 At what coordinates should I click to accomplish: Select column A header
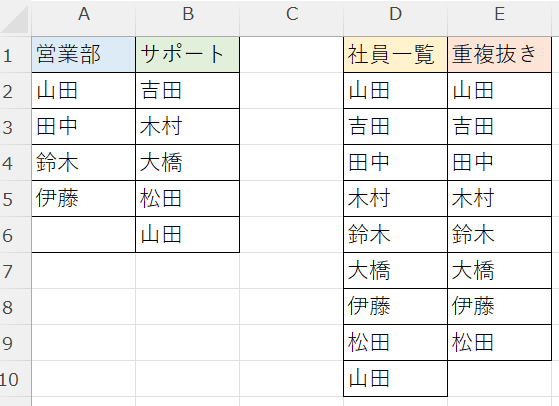coord(83,15)
